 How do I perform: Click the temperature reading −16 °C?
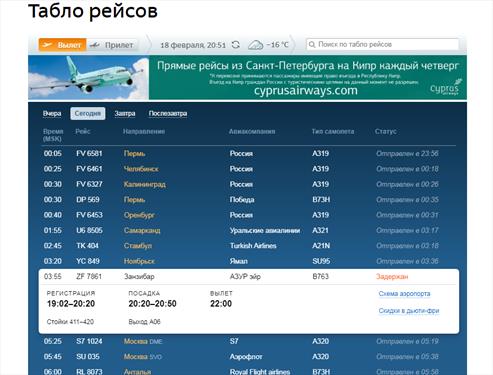277,45
